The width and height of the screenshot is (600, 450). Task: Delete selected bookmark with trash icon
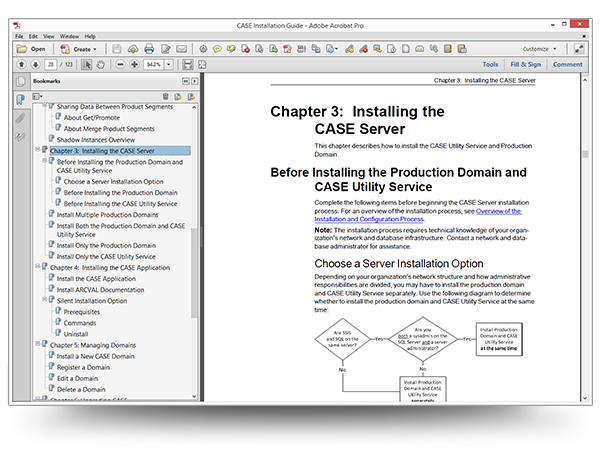click(165, 96)
